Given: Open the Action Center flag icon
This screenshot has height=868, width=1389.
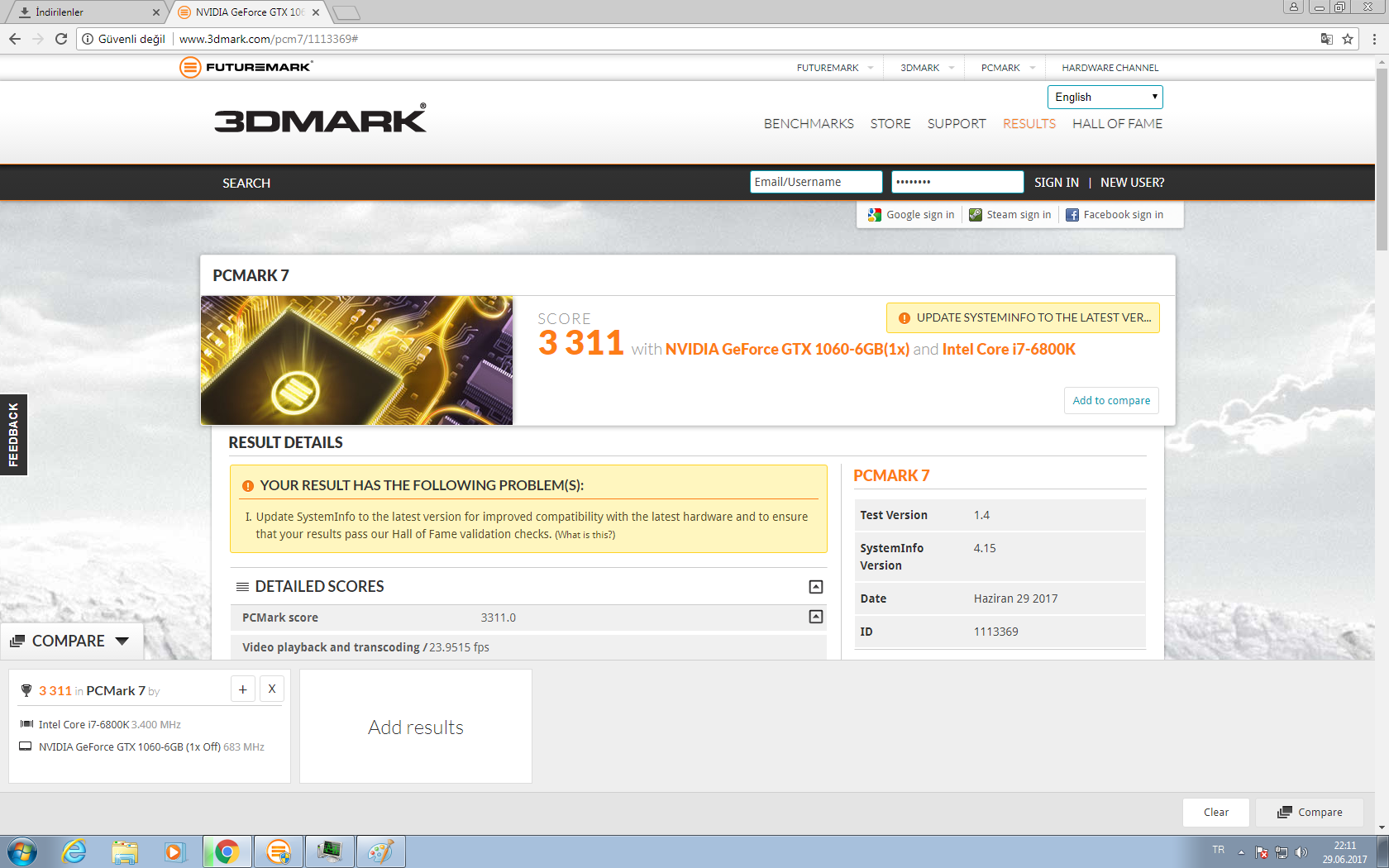Looking at the screenshot, I should tap(1262, 852).
